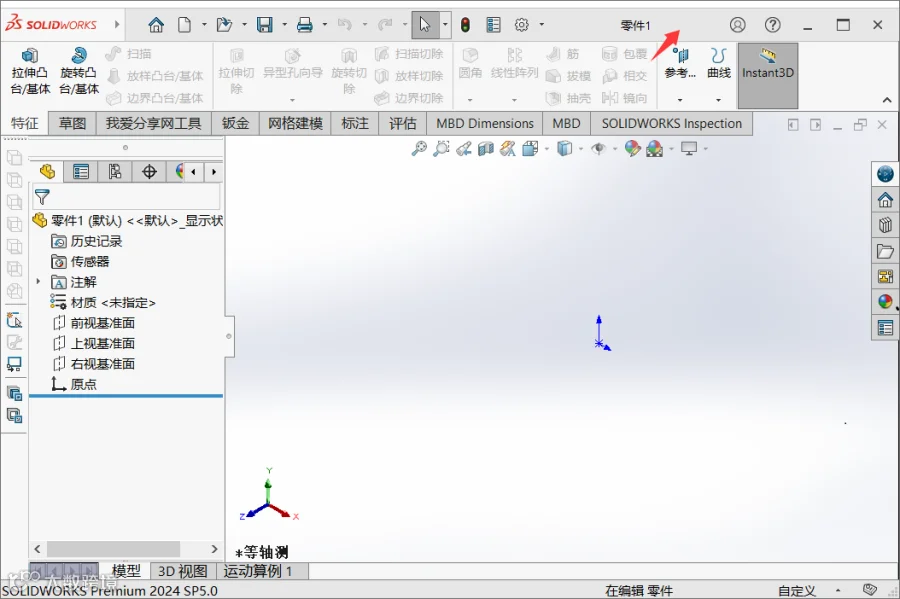Open Help with the question mark icon
Screen dimensions: 900x599
click(773, 25)
